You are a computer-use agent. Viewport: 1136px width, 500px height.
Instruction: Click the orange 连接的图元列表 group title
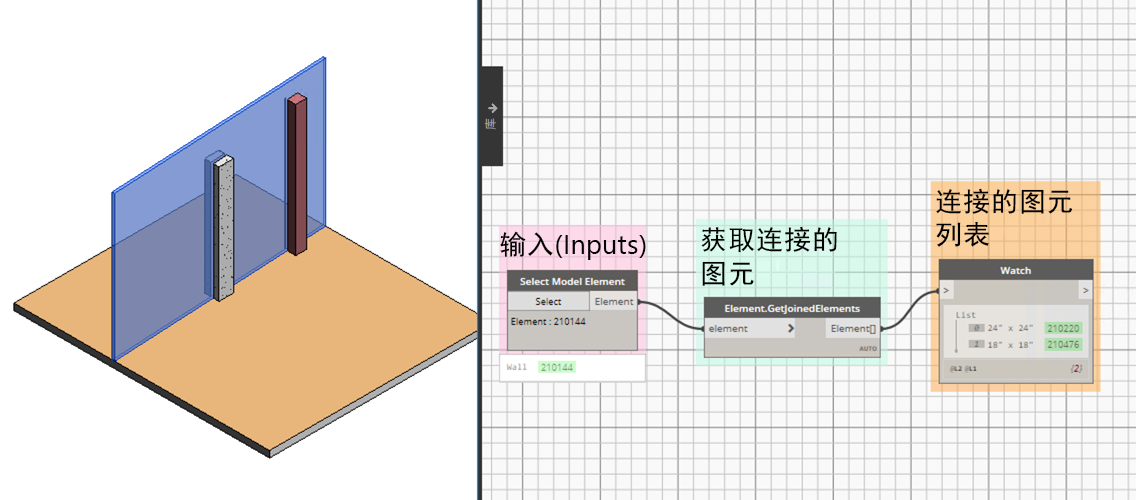pyautogui.click(x=1003, y=218)
